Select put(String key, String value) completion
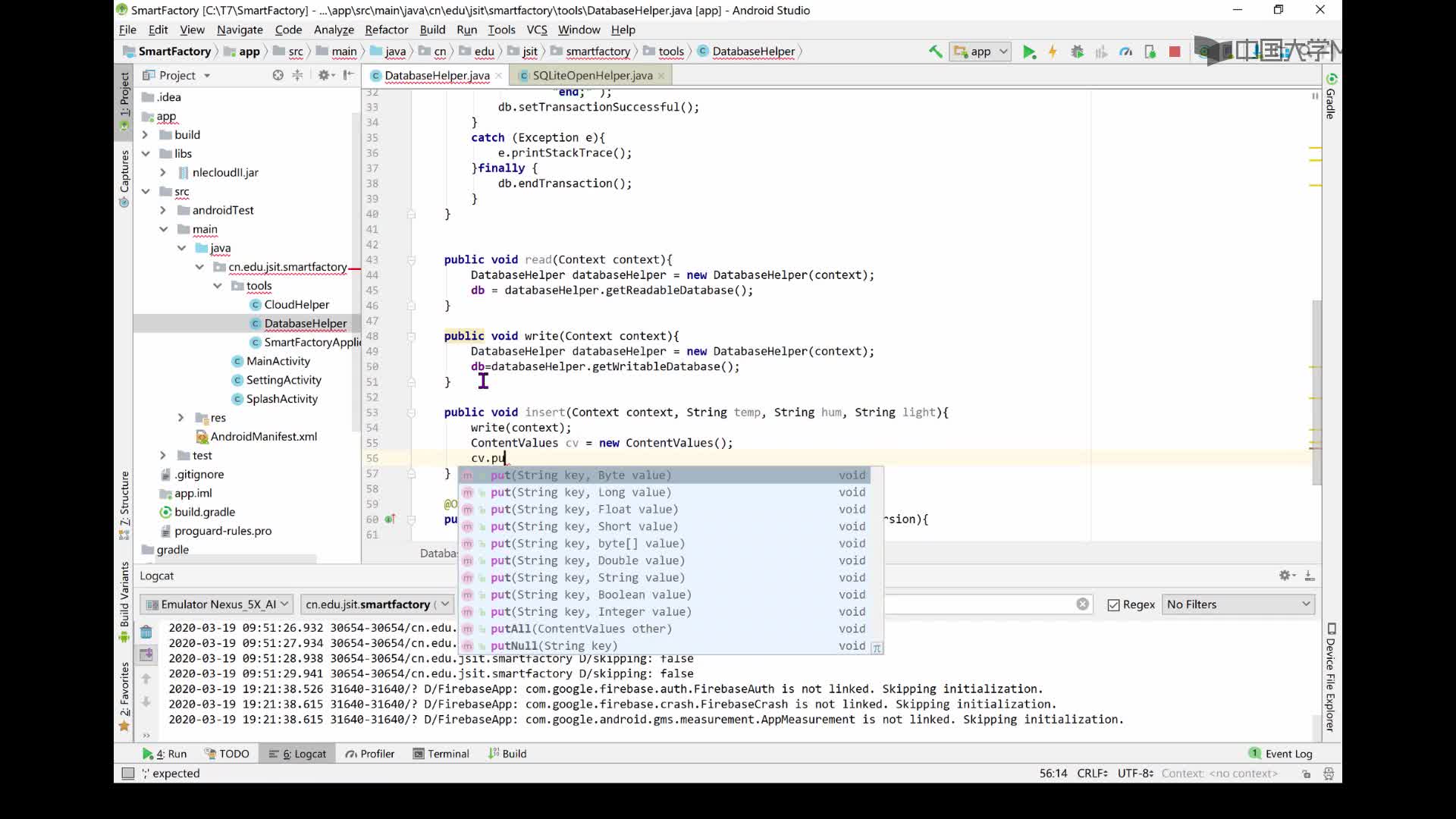 pyautogui.click(x=664, y=578)
